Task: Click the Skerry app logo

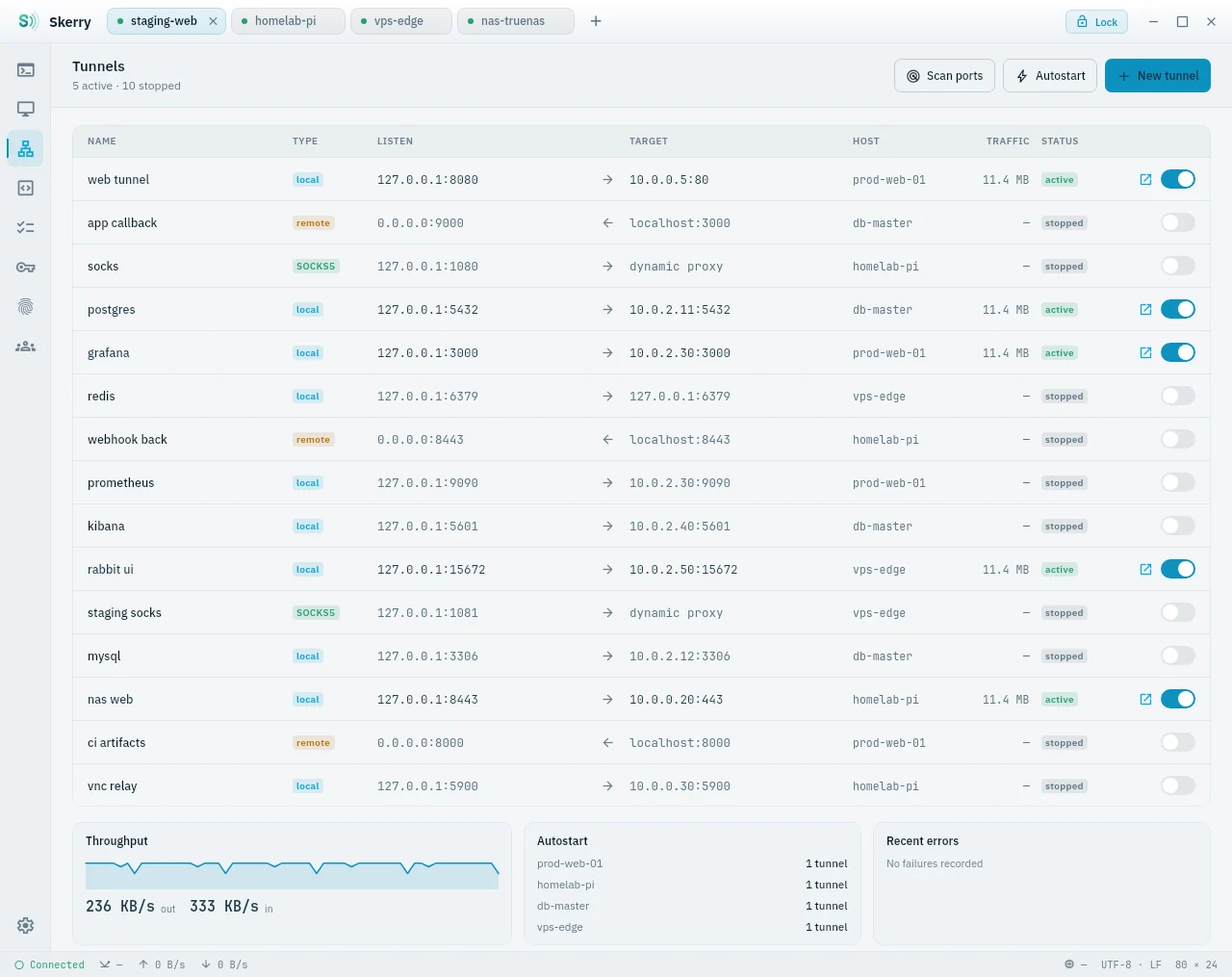Action: tap(28, 21)
